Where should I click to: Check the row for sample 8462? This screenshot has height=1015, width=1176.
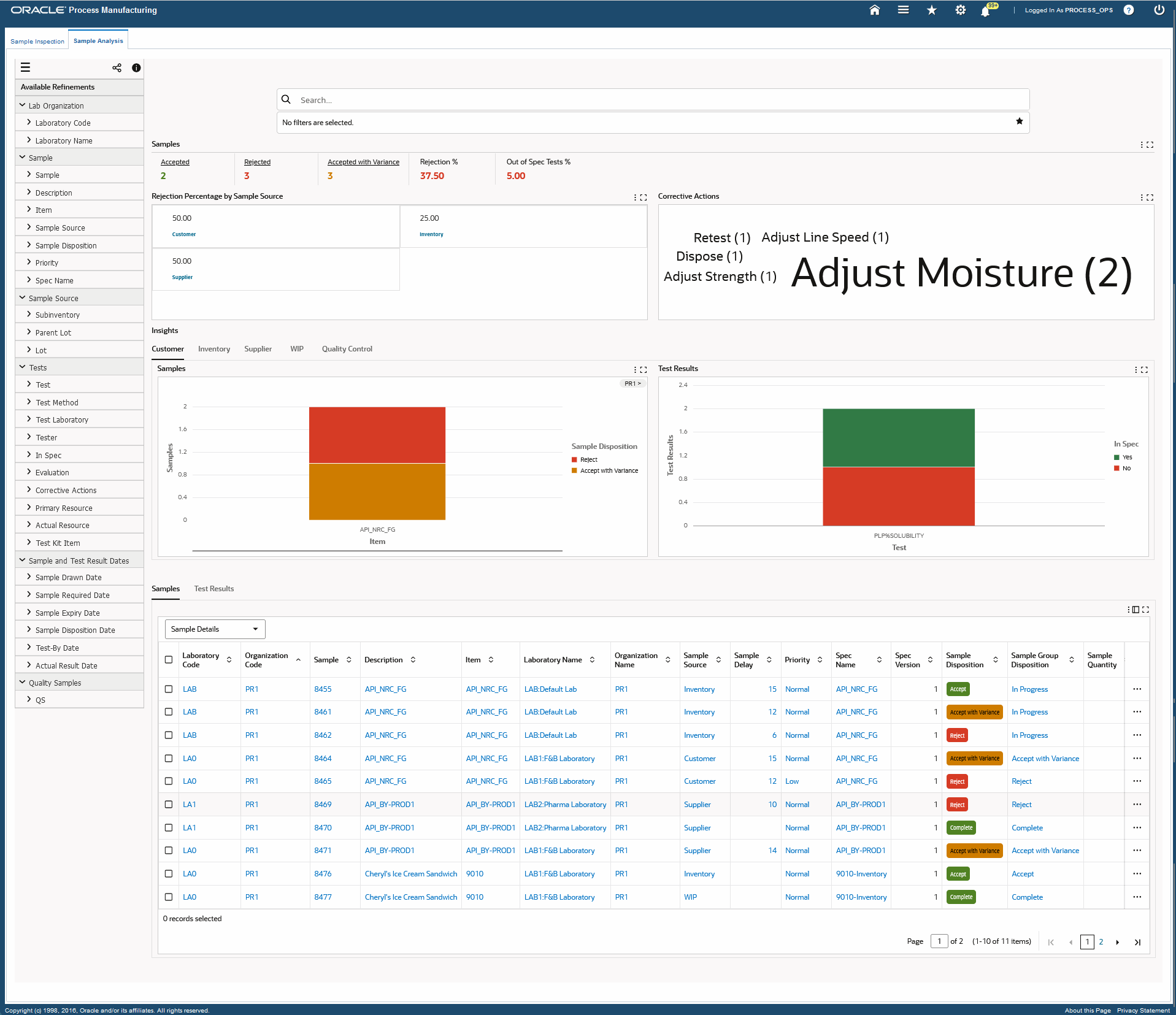click(x=169, y=735)
